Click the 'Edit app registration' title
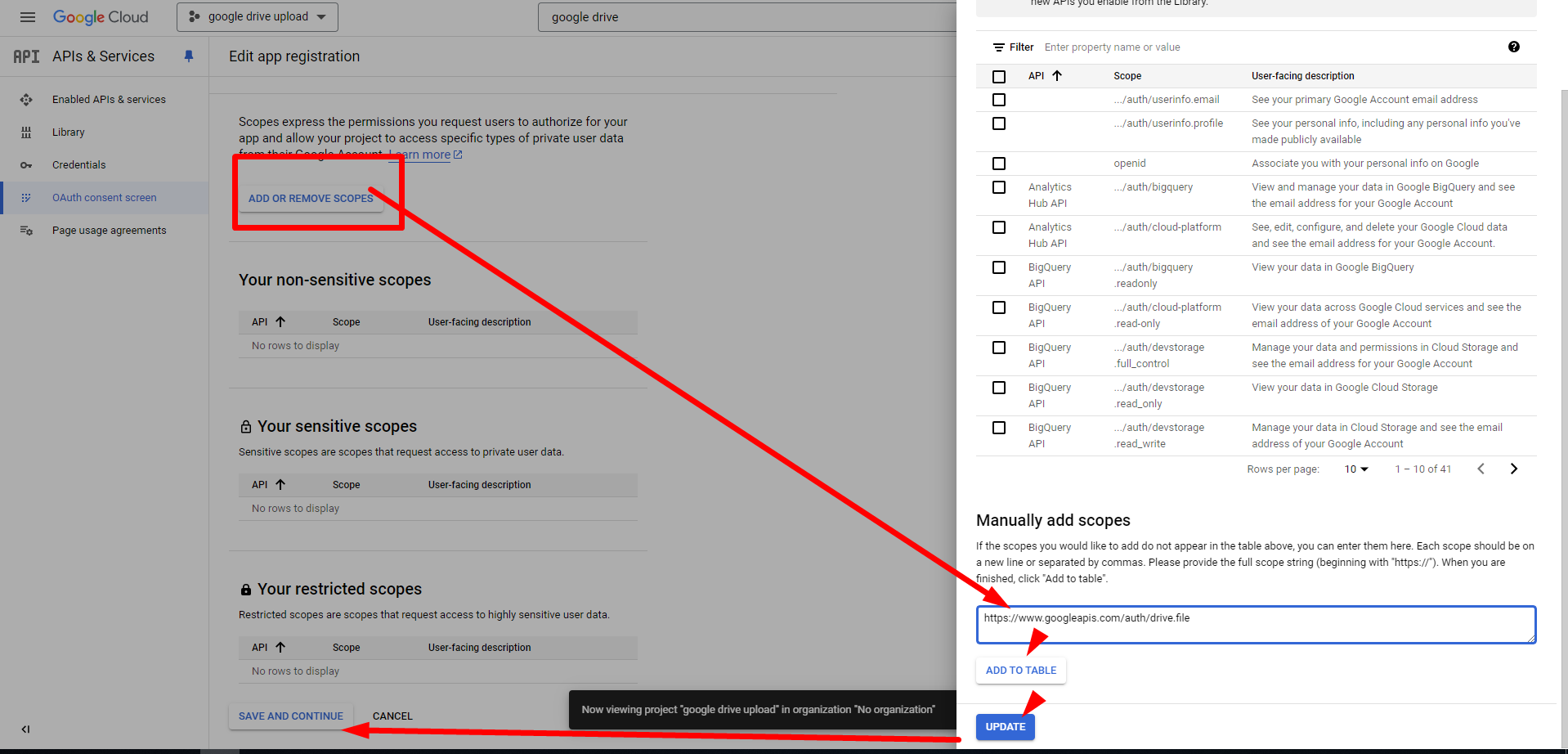1568x754 pixels. point(294,56)
